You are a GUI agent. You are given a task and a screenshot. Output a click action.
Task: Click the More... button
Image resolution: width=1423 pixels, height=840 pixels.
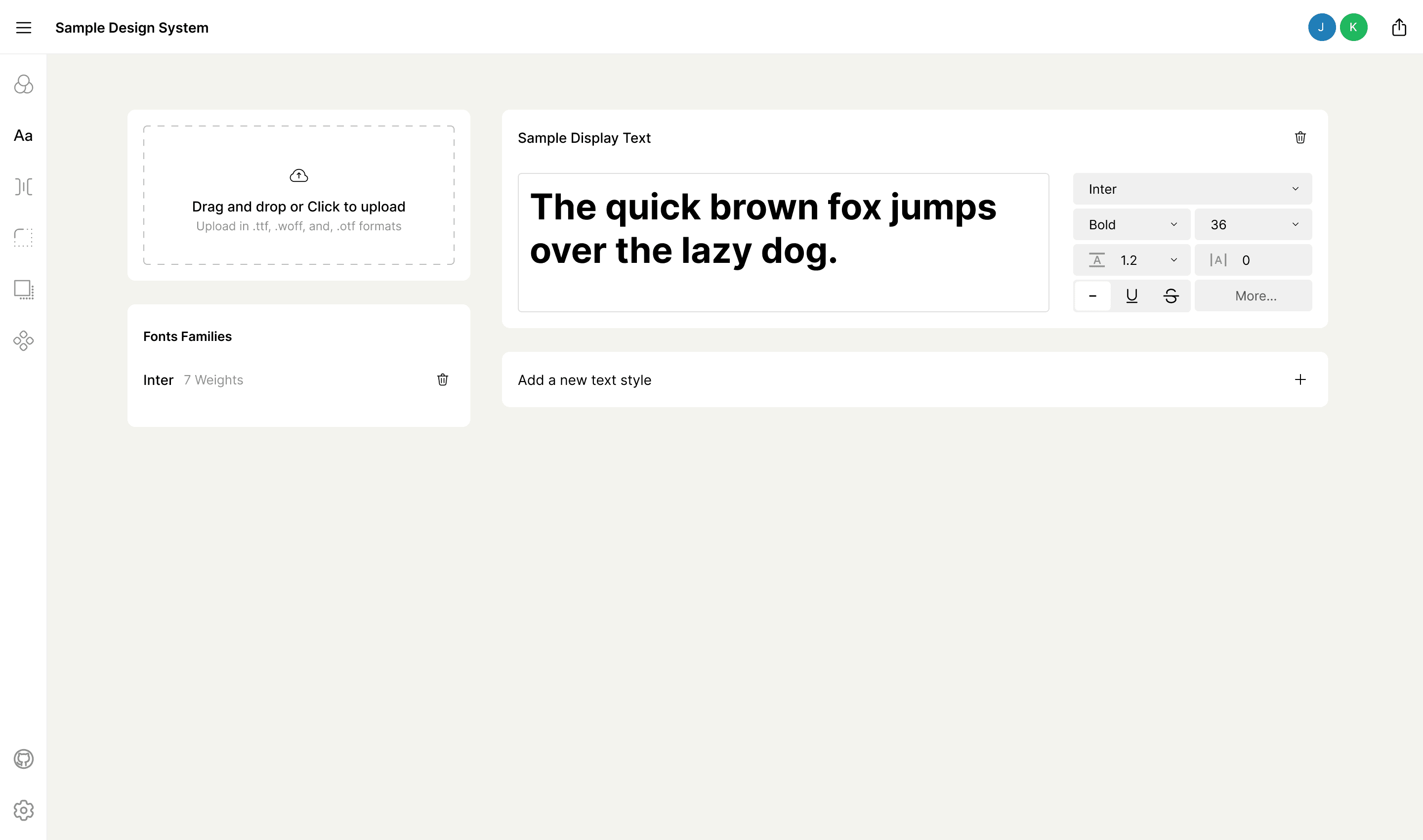pos(1255,296)
